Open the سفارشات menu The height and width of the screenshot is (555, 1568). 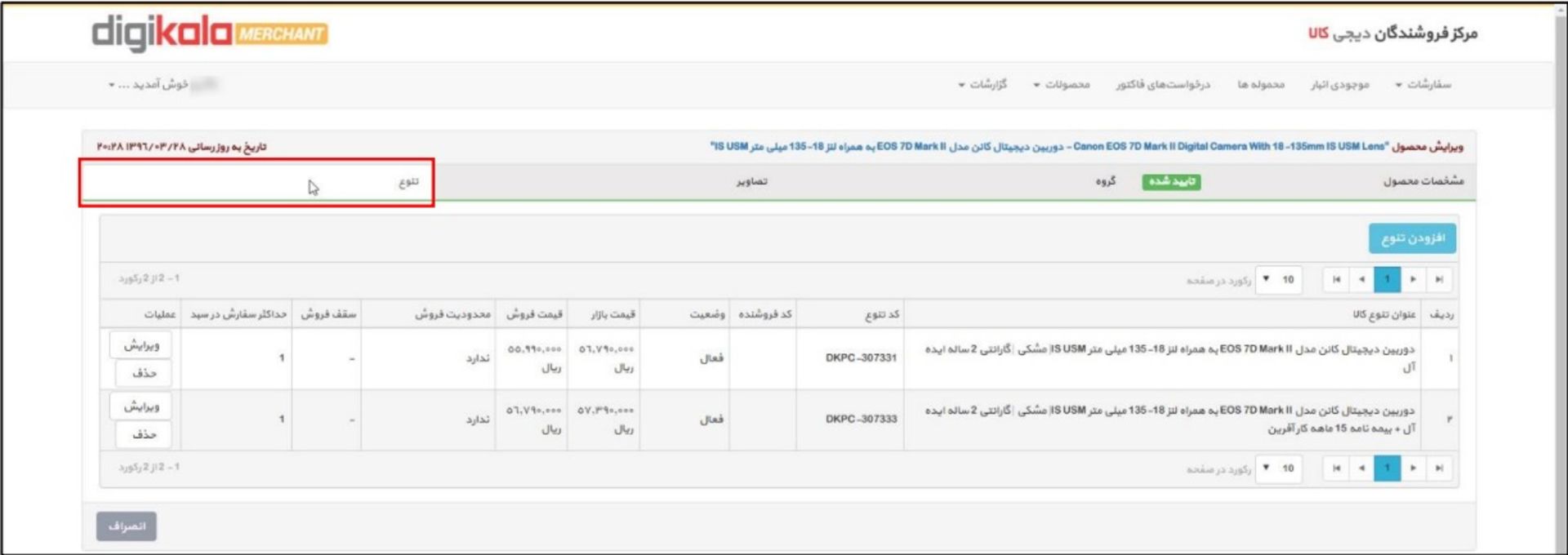tap(1423, 84)
